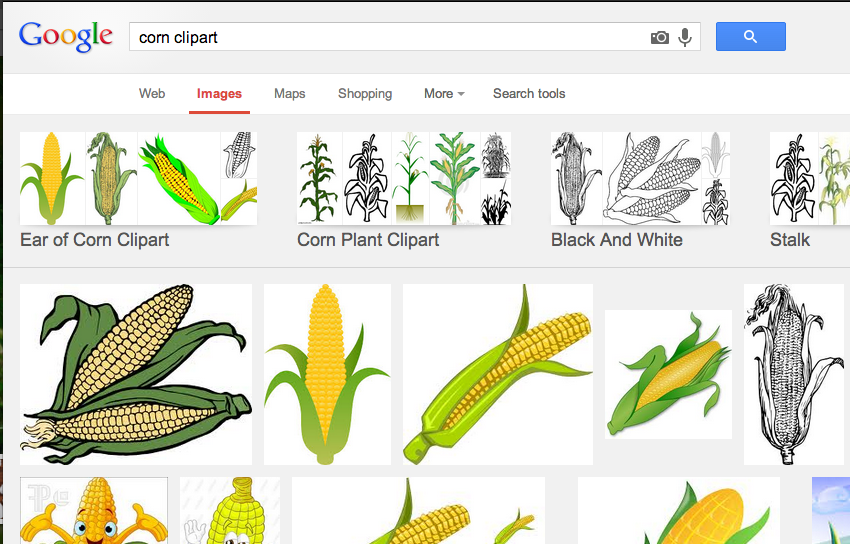Open the small corn in green husk image
Viewport: 850px width, 544px height.
tap(668, 374)
